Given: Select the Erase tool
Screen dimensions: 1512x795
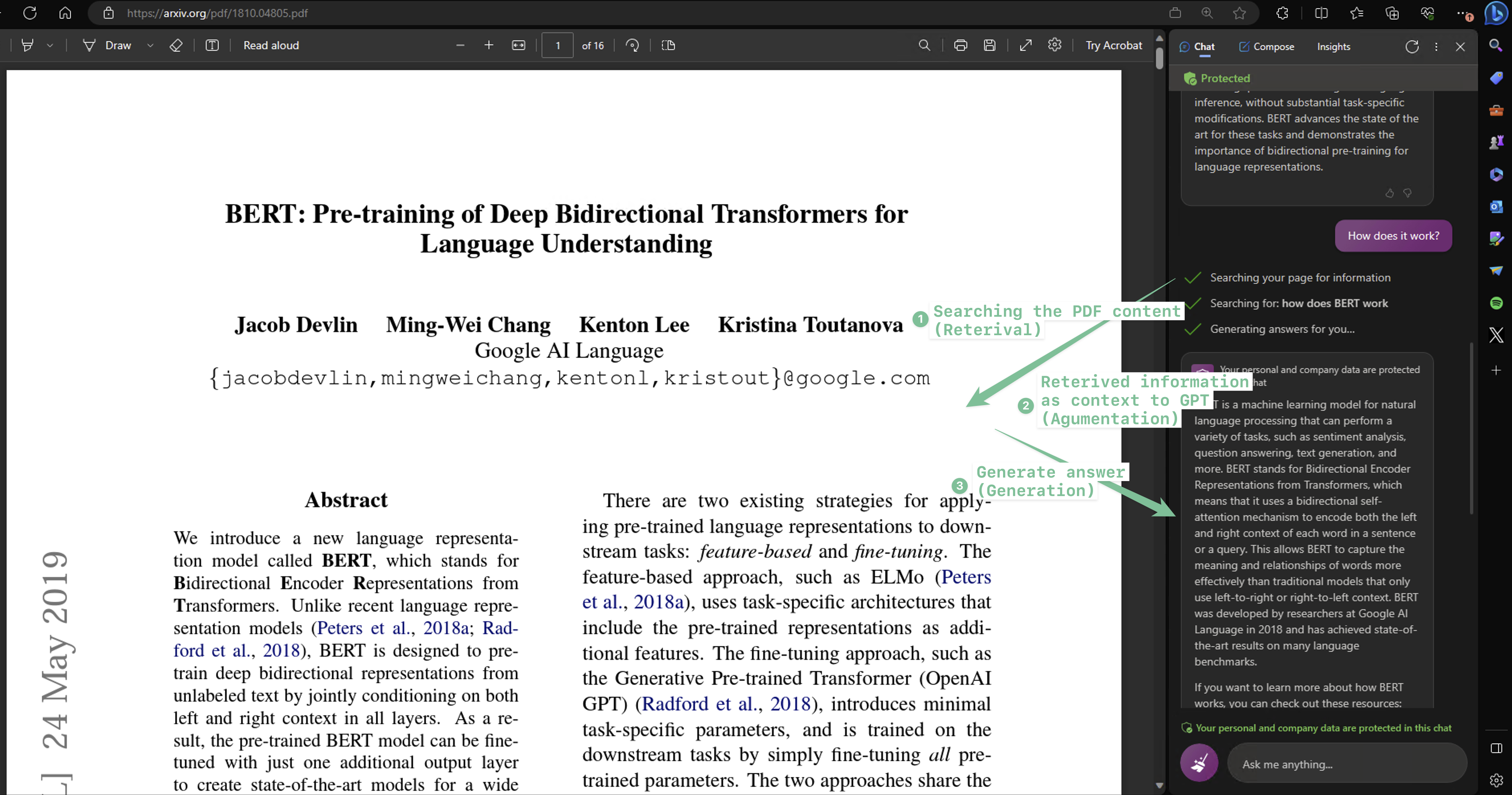Looking at the screenshot, I should point(176,45).
